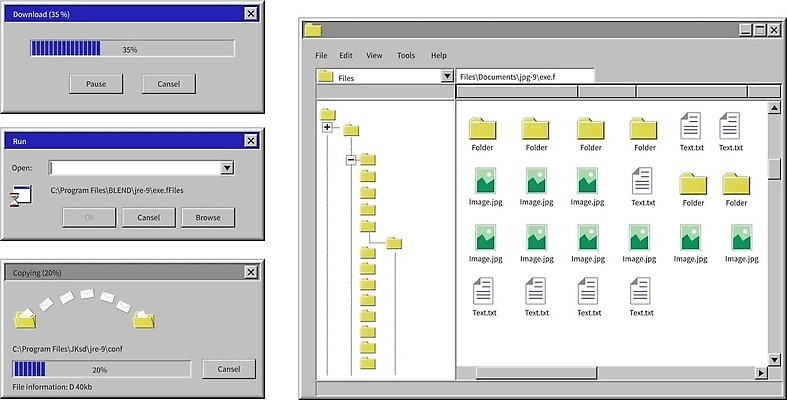Screen dimensions: 787x400
Task: Click the destination folder icon in the Copying dialog
Action: pos(144,318)
